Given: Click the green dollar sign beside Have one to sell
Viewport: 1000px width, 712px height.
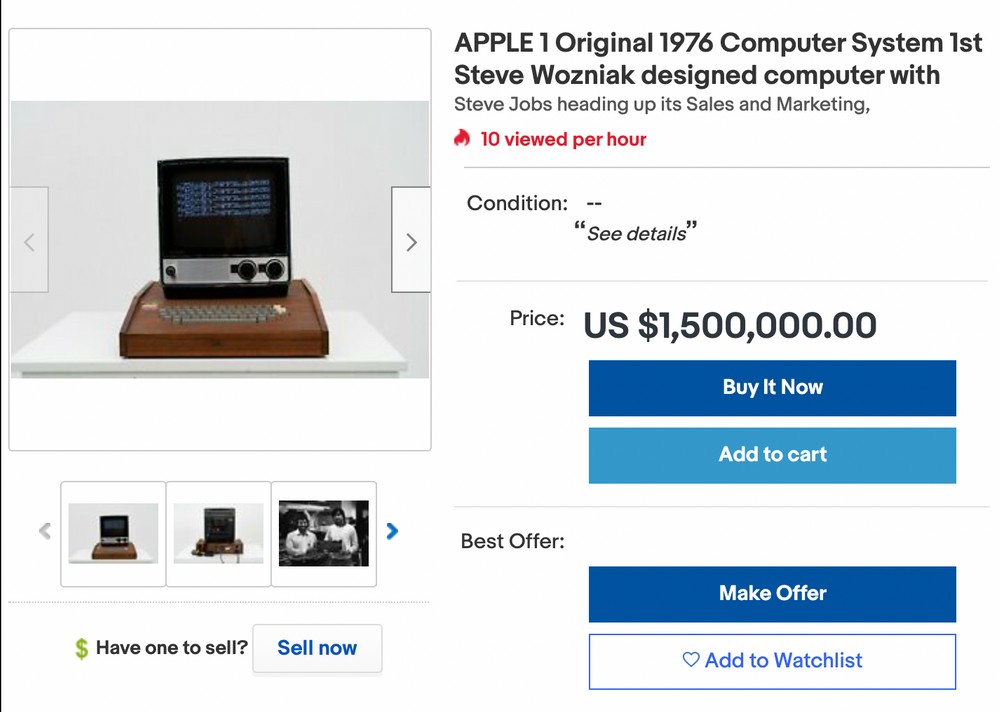Looking at the screenshot, I should [x=81, y=648].
